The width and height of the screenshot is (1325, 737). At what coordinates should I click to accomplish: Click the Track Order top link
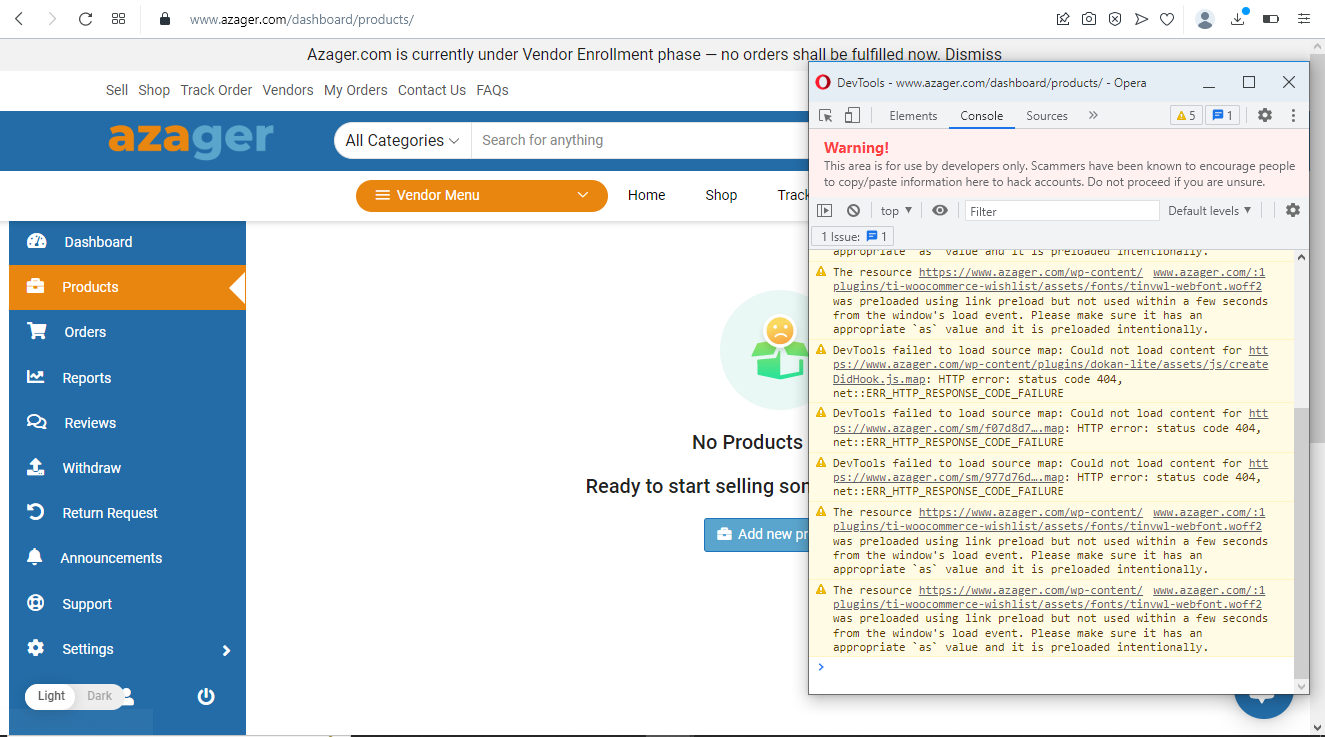(x=216, y=90)
